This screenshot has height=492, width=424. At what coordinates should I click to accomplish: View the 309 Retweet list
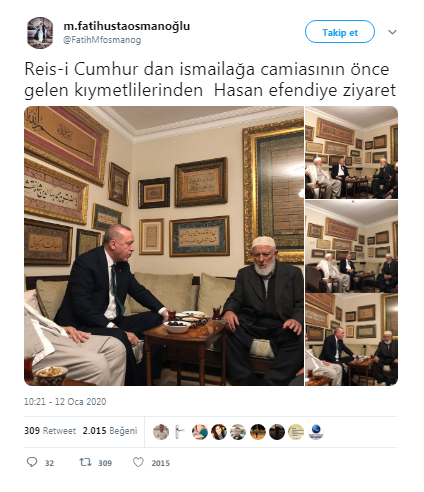click(50, 431)
